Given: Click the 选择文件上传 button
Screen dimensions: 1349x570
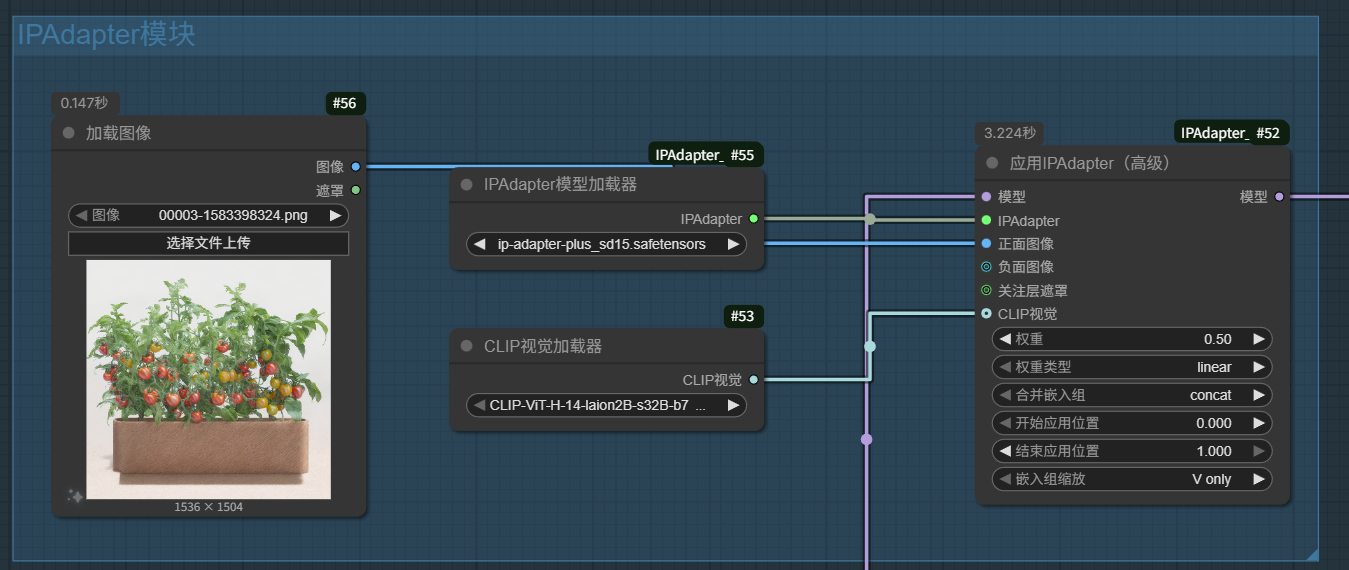Looking at the screenshot, I should (x=208, y=243).
